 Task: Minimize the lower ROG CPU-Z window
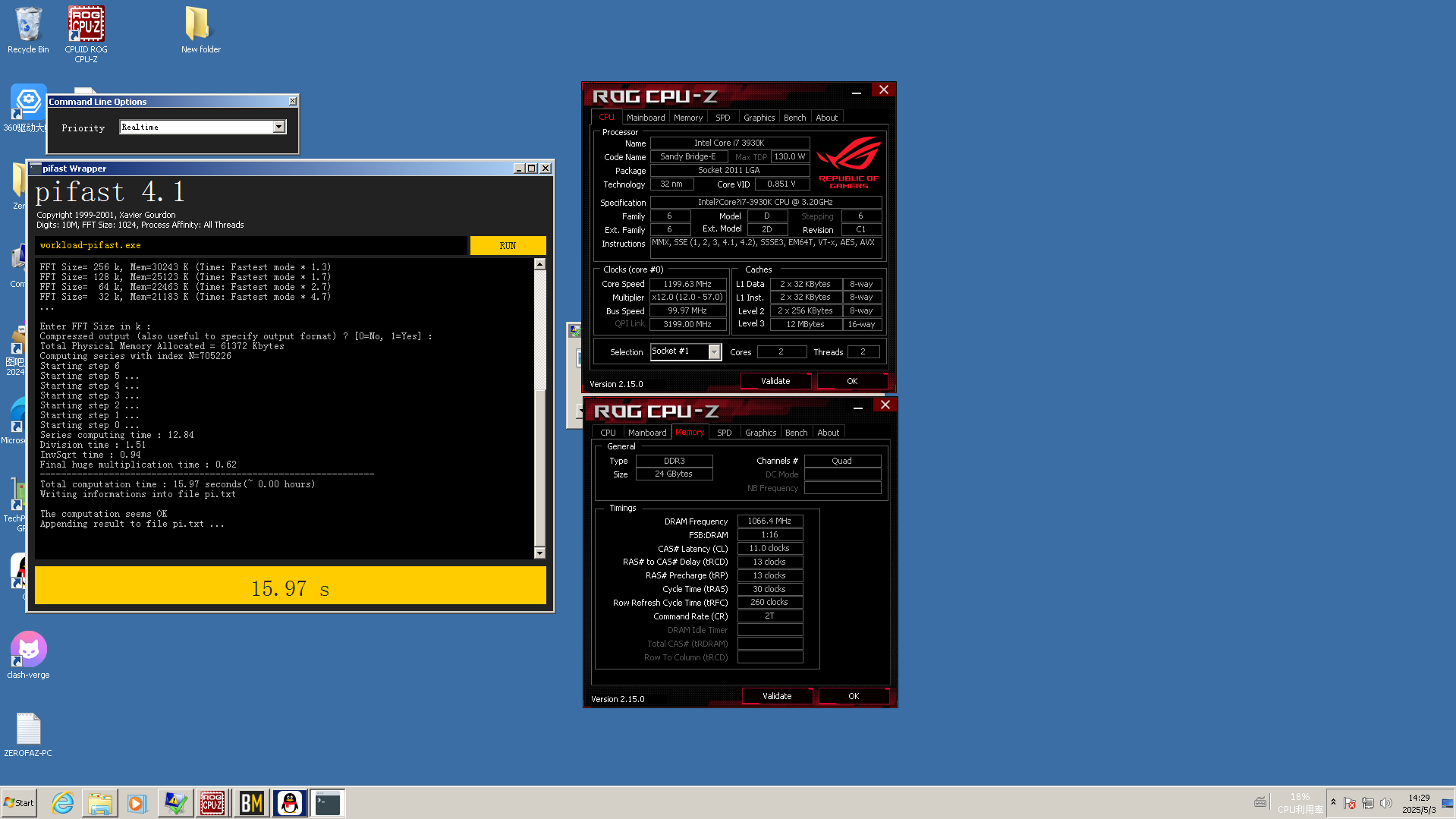858,407
